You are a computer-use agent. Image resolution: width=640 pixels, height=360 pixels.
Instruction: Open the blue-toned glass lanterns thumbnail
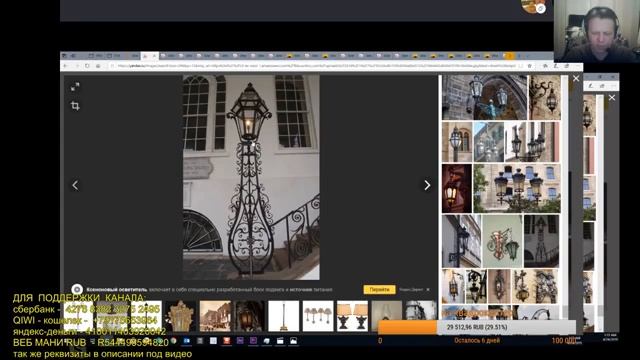pos(489,142)
